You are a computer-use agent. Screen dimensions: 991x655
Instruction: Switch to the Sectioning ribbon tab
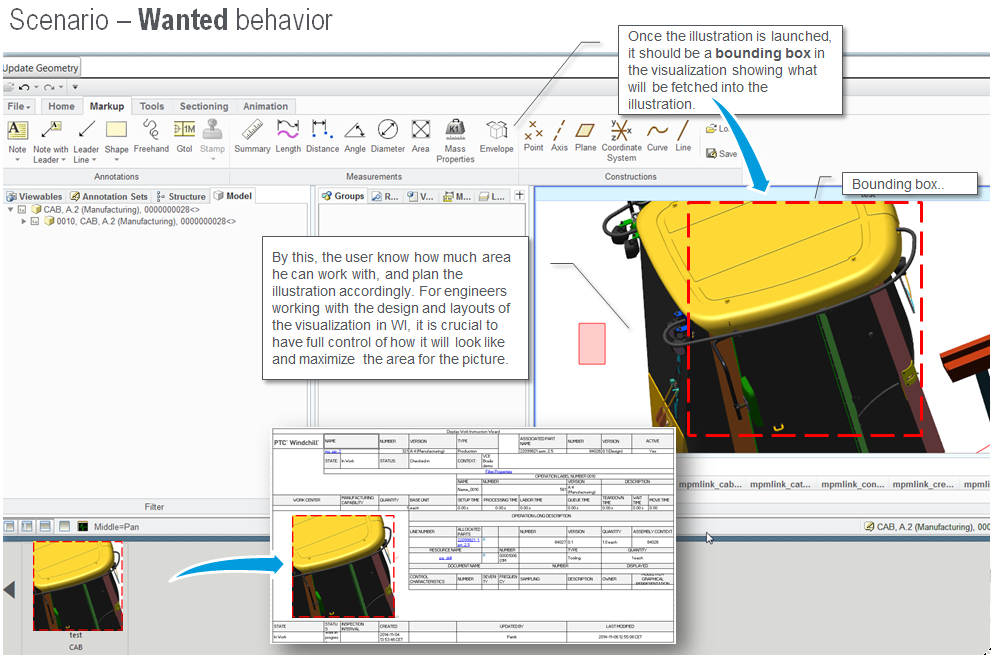pos(204,106)
